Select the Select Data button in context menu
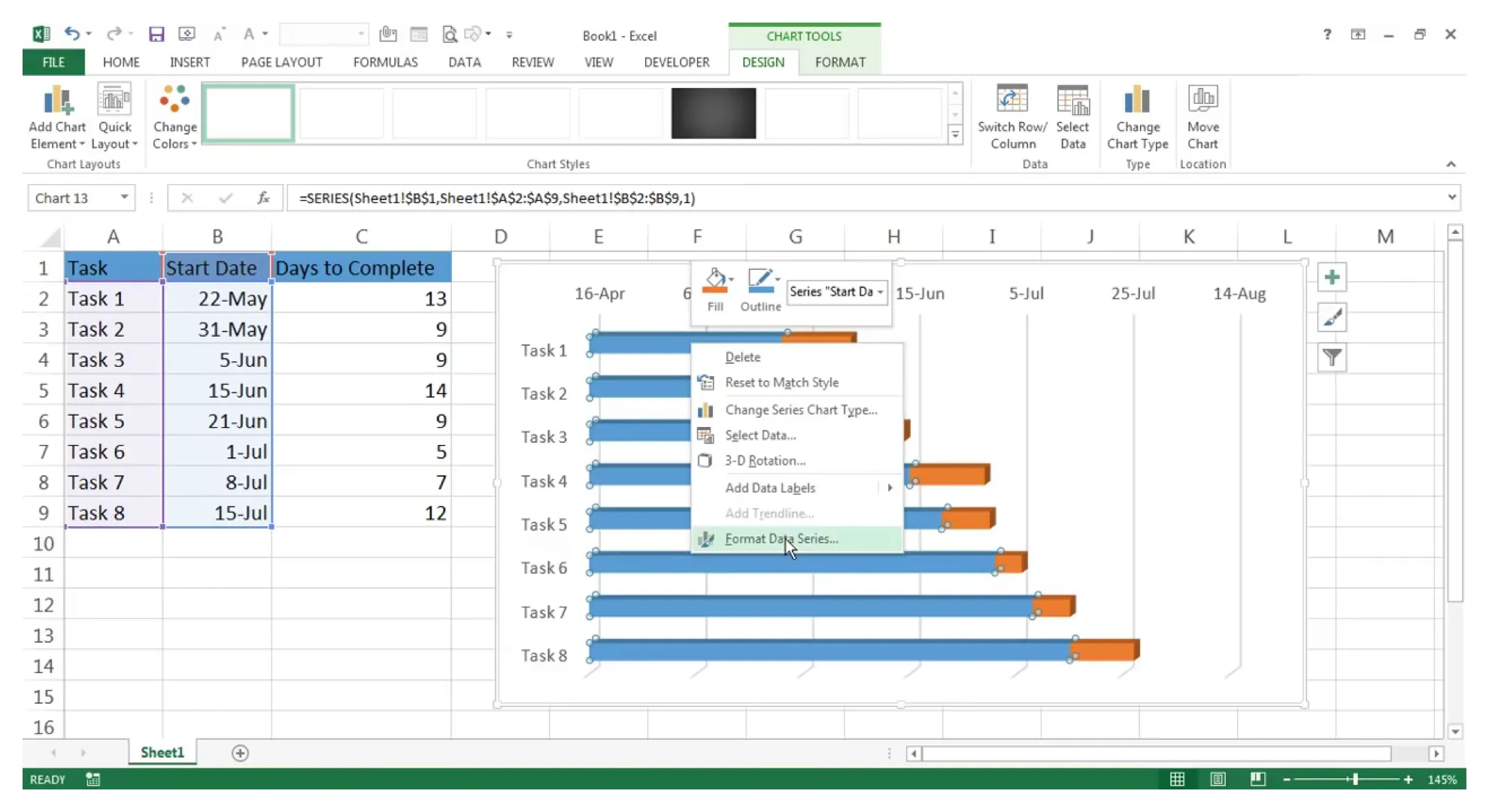This screenshot has height=812, width=1489. pos(759,434)
